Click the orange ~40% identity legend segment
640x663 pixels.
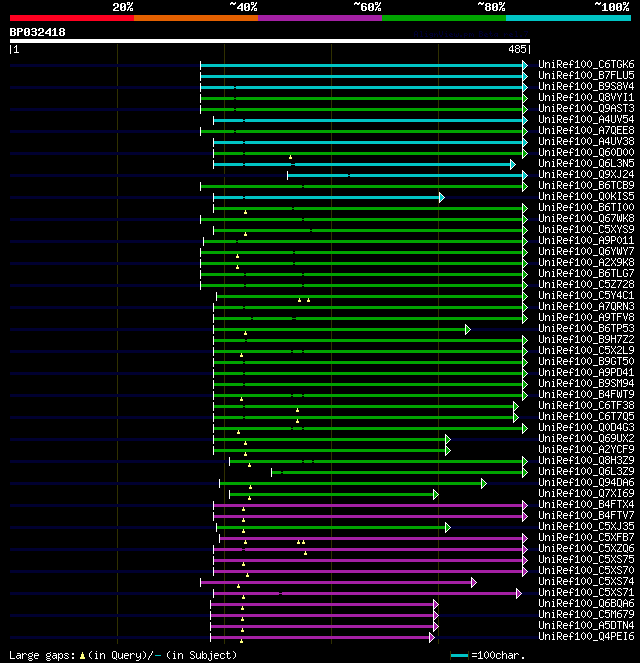tap(196, 18)
